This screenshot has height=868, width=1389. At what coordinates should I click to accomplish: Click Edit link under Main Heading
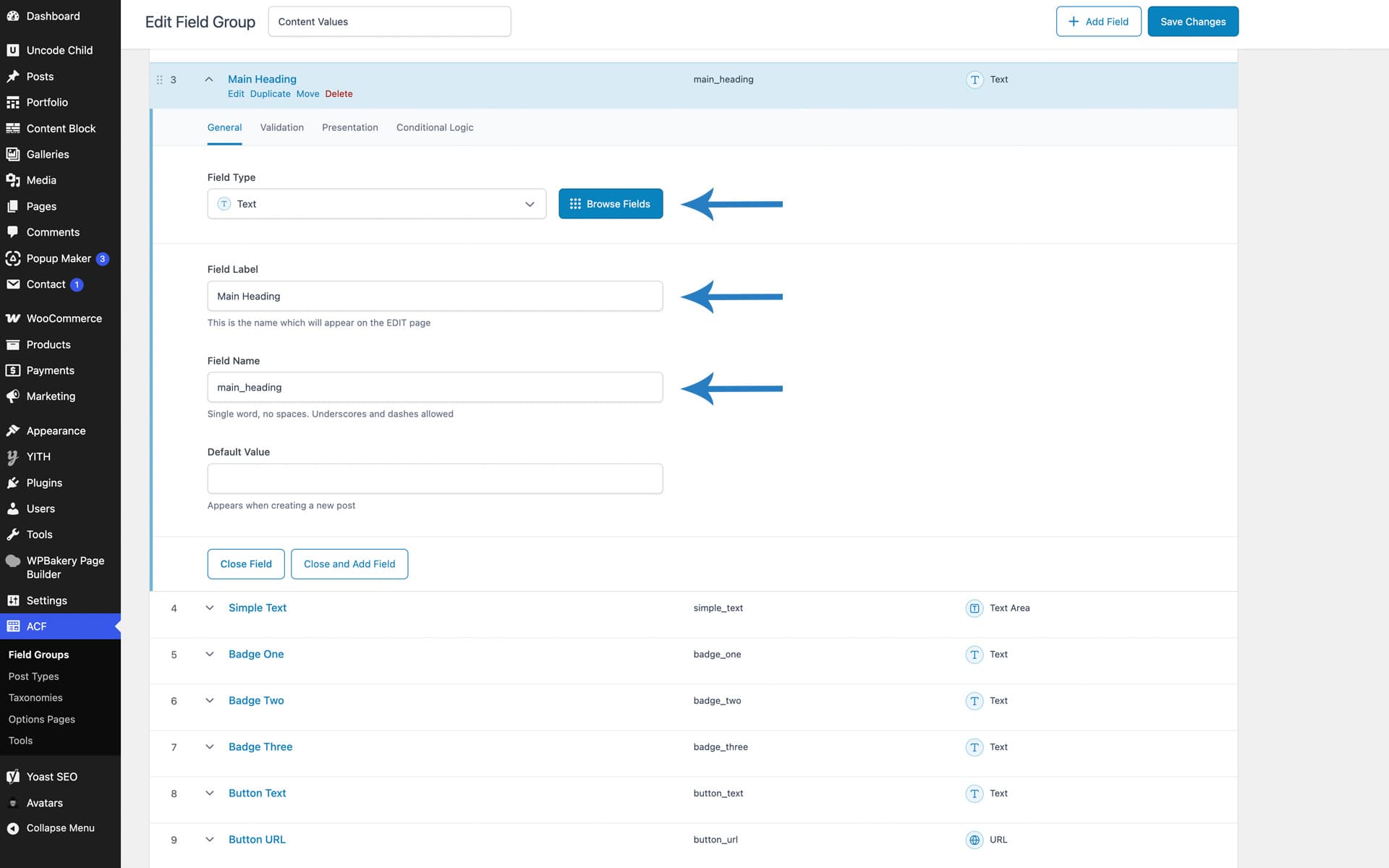pyautogui.click(x=236, y=94)
